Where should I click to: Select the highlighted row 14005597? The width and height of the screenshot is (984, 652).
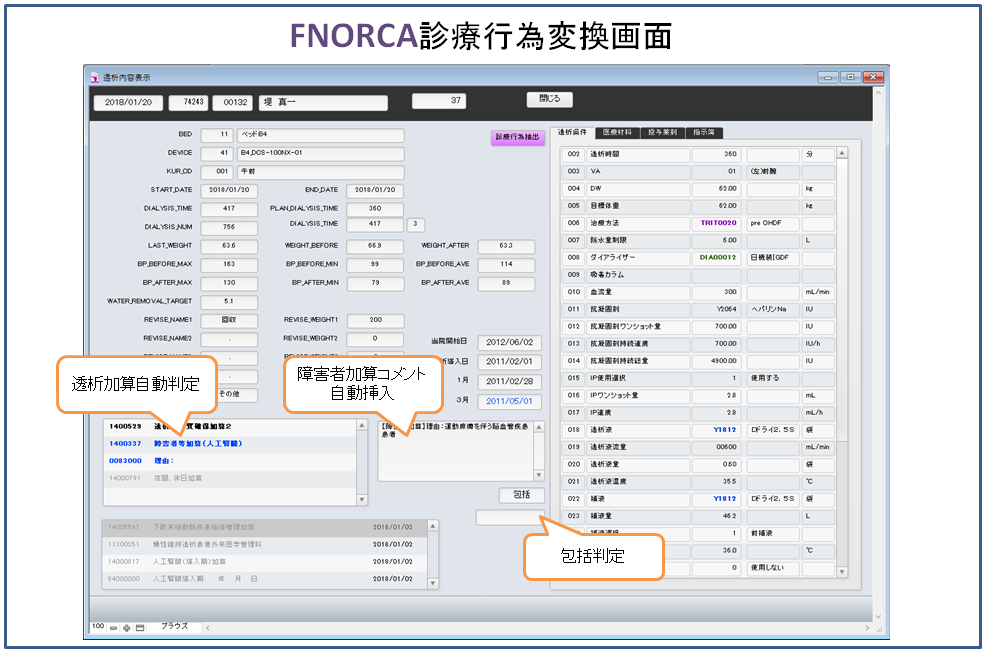(265, 528)
